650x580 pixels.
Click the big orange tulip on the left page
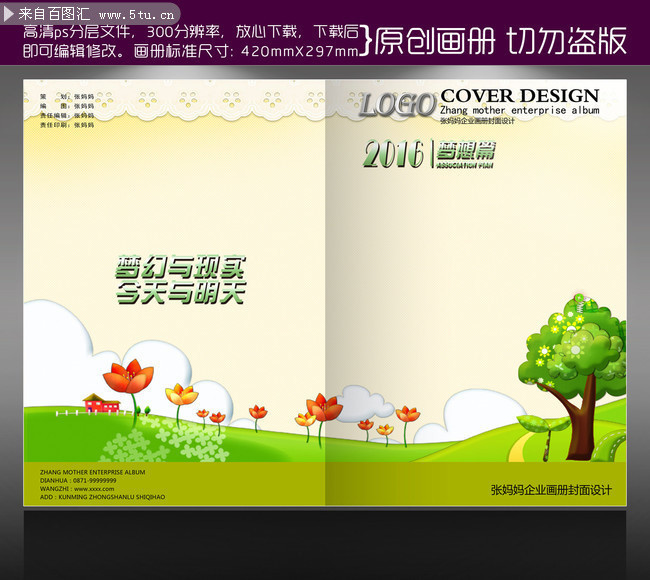[x=128, y=377]
